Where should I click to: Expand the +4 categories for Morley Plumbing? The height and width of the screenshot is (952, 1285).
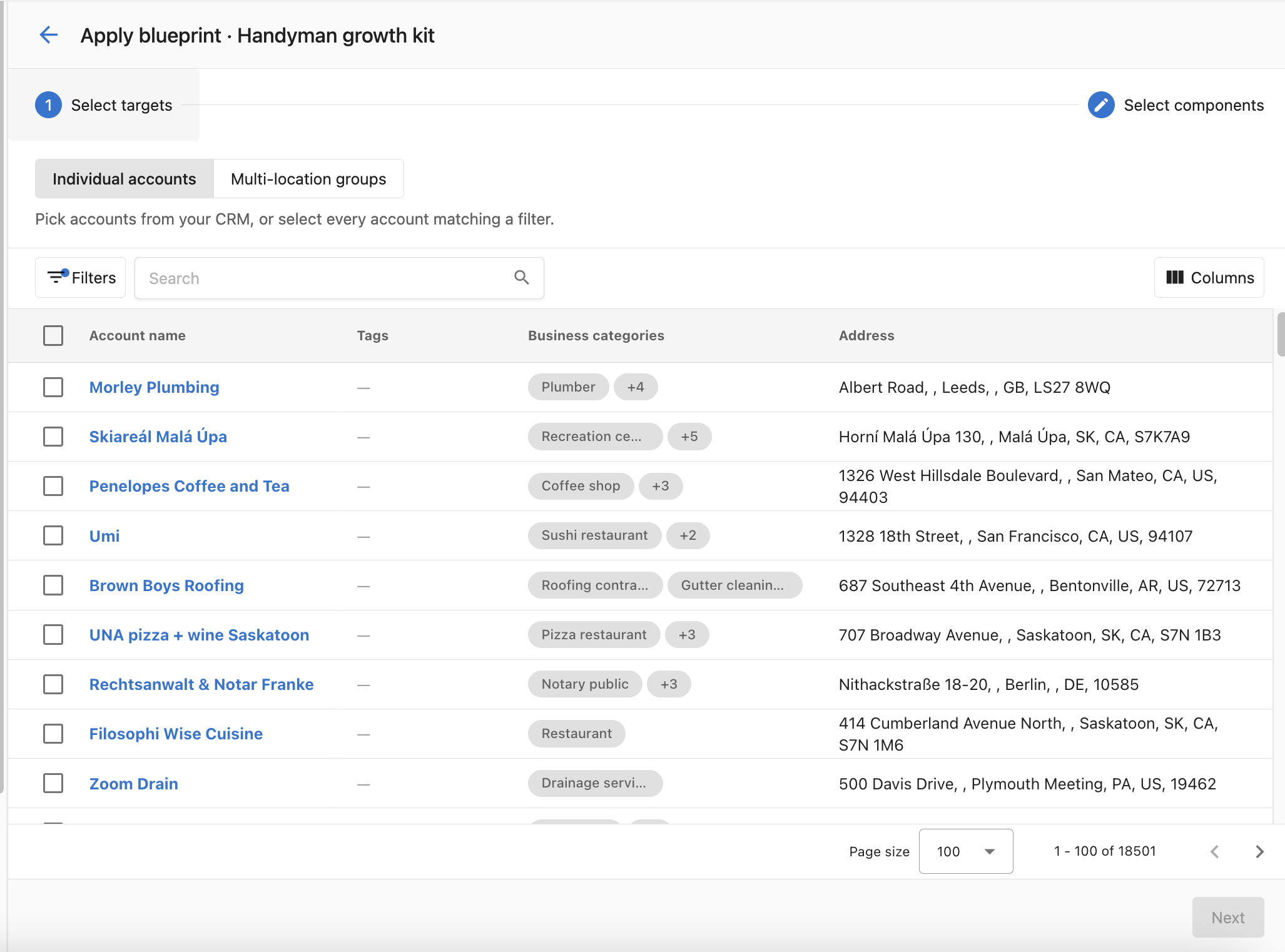tap(636, 387)
